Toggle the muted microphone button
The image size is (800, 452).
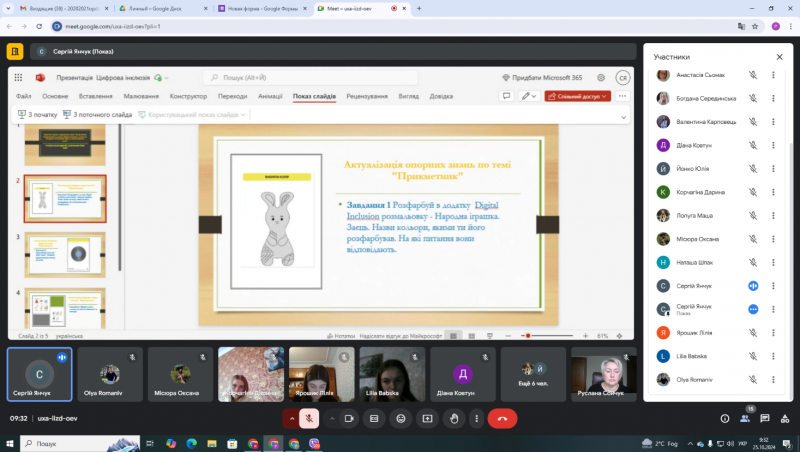pyautogui.click(x=309, y=418)
